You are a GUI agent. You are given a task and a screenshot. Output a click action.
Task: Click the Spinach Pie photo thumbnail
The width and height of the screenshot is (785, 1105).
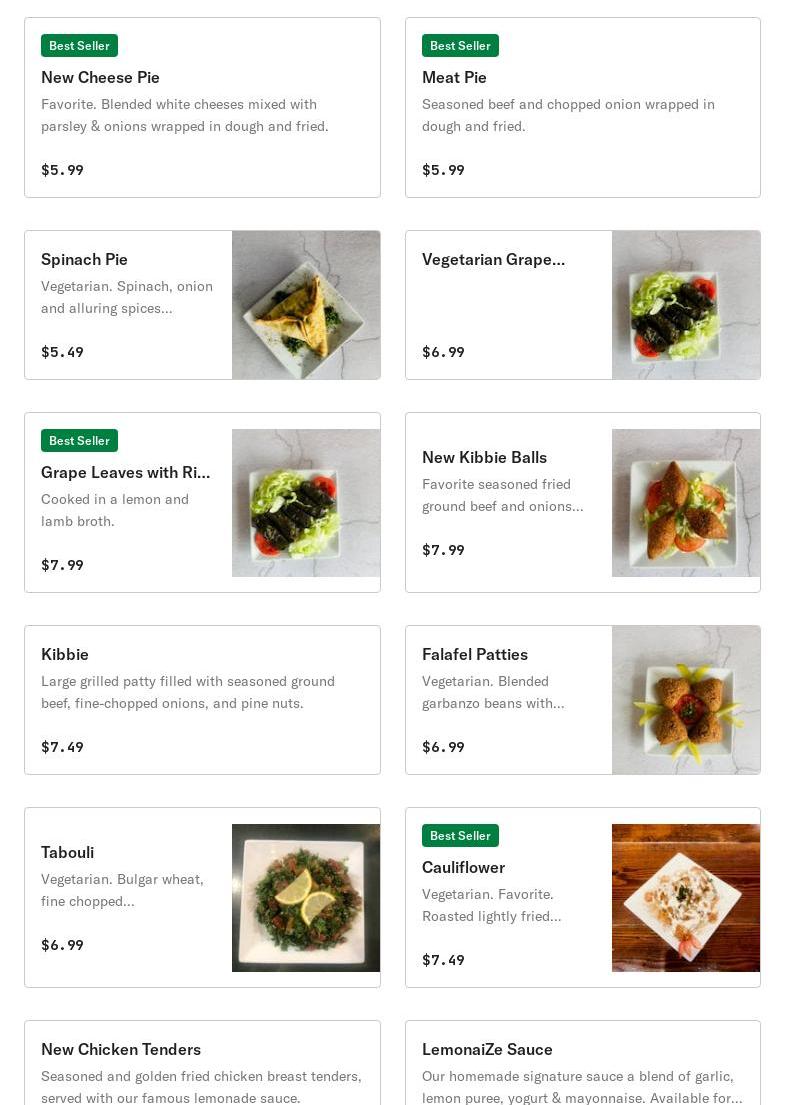(x=306, y=305)
